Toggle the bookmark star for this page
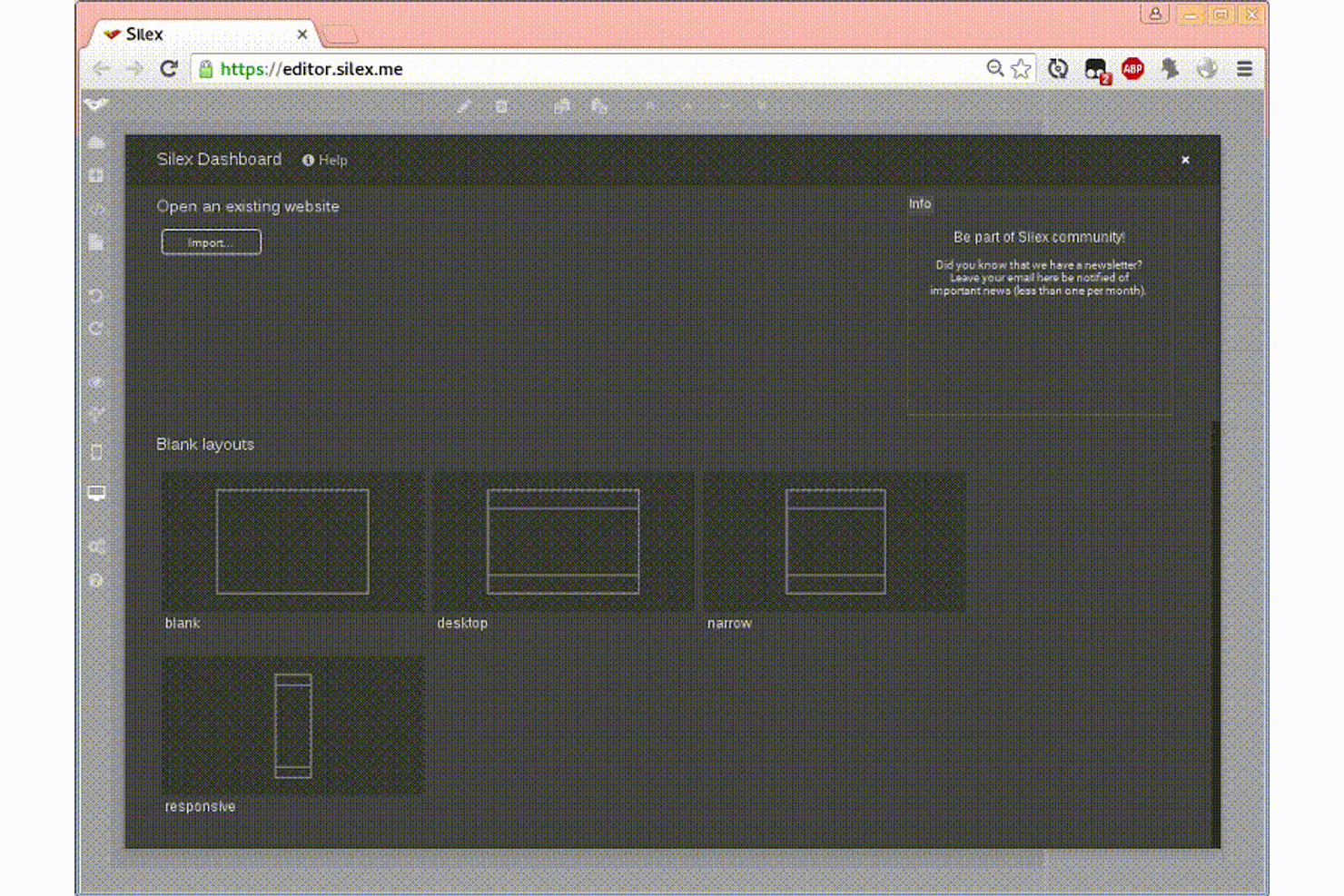This screenshot has height=896, width=1344. (1020, 68)
